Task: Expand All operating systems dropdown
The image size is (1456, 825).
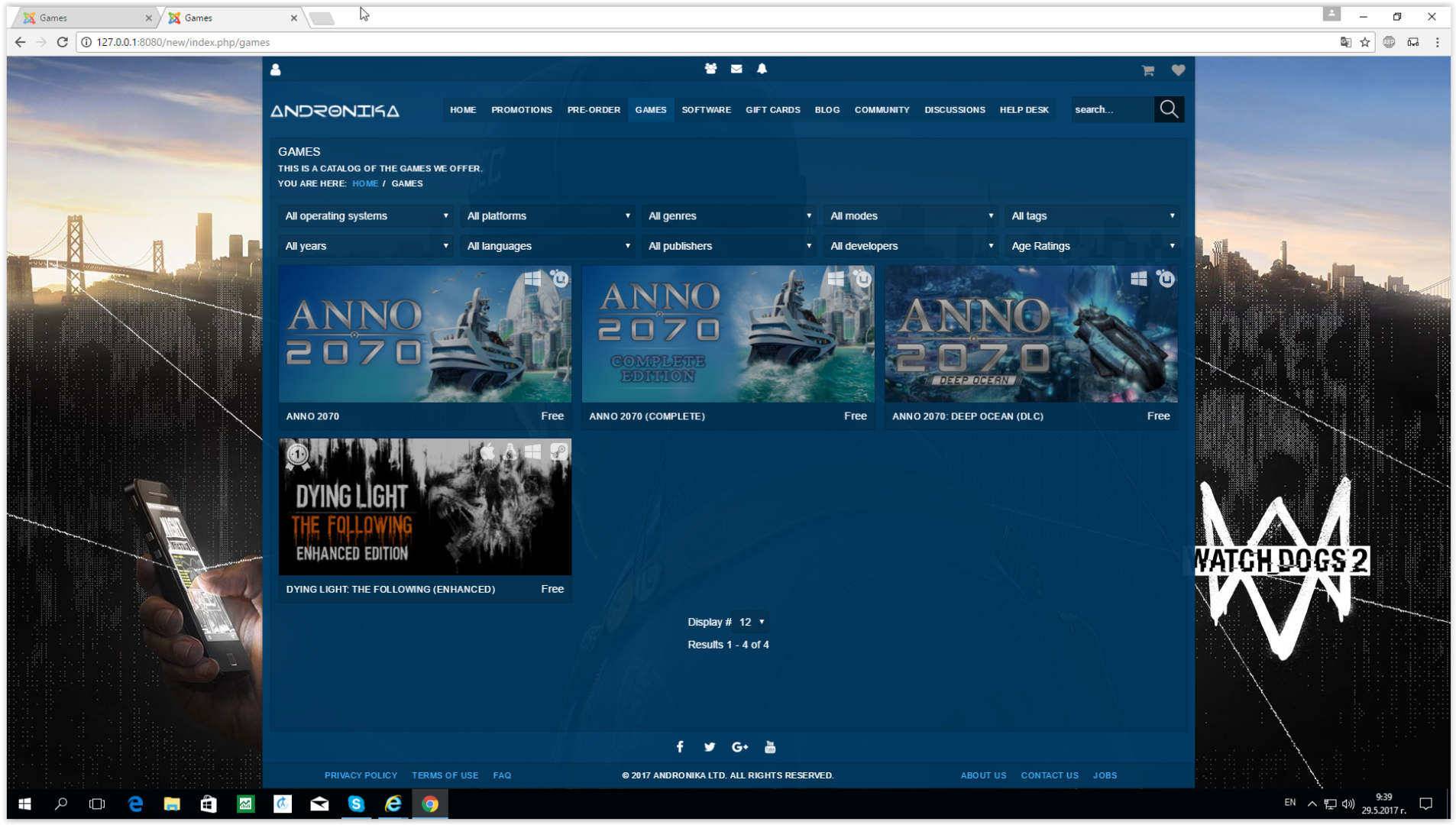Action: pyautogui.click(x=366, y=216)
